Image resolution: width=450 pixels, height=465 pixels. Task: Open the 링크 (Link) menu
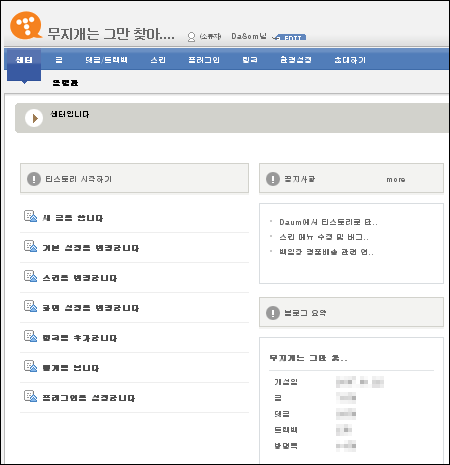[x=250, y=60]
